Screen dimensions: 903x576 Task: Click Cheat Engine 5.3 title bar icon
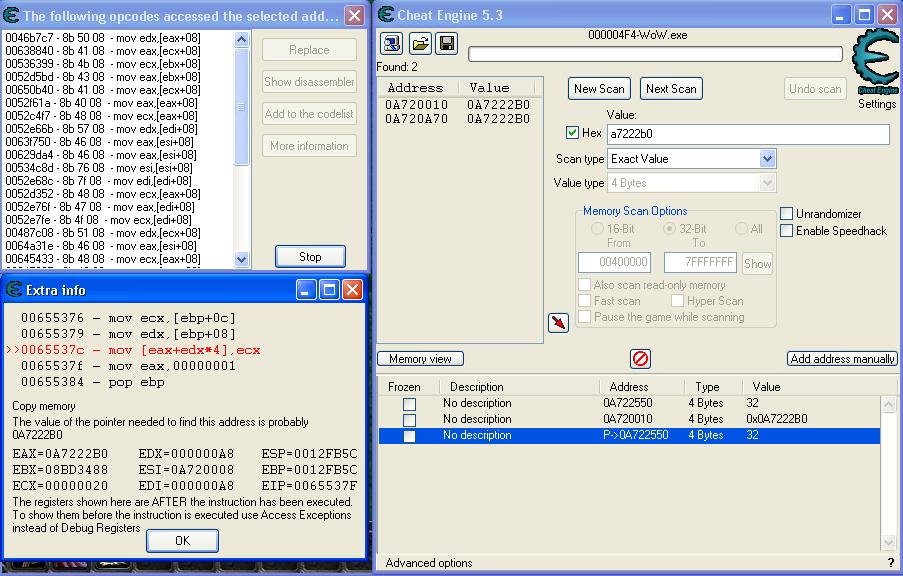tap(387, 14)
